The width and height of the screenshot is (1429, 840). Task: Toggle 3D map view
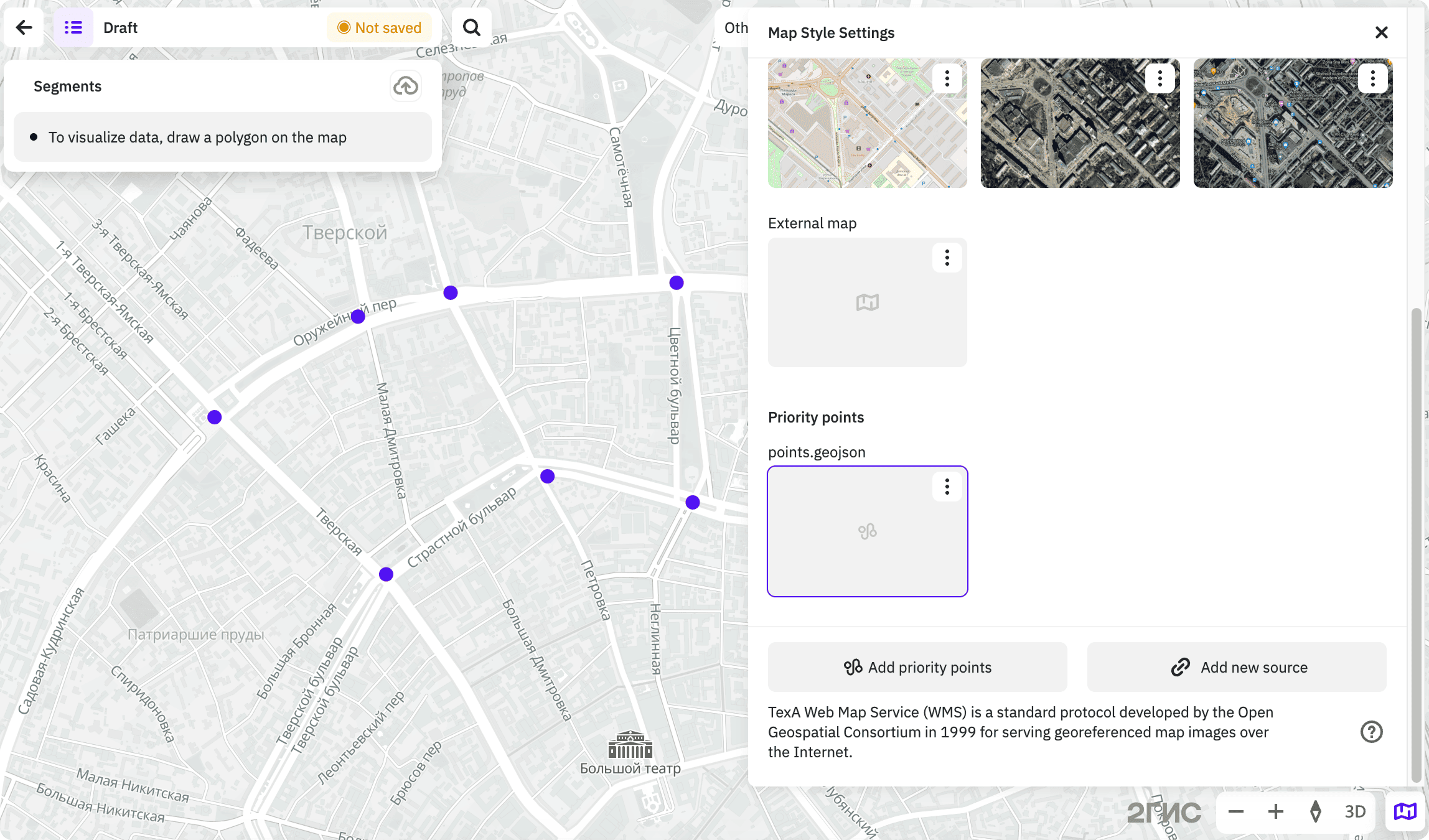(1355, 811)
